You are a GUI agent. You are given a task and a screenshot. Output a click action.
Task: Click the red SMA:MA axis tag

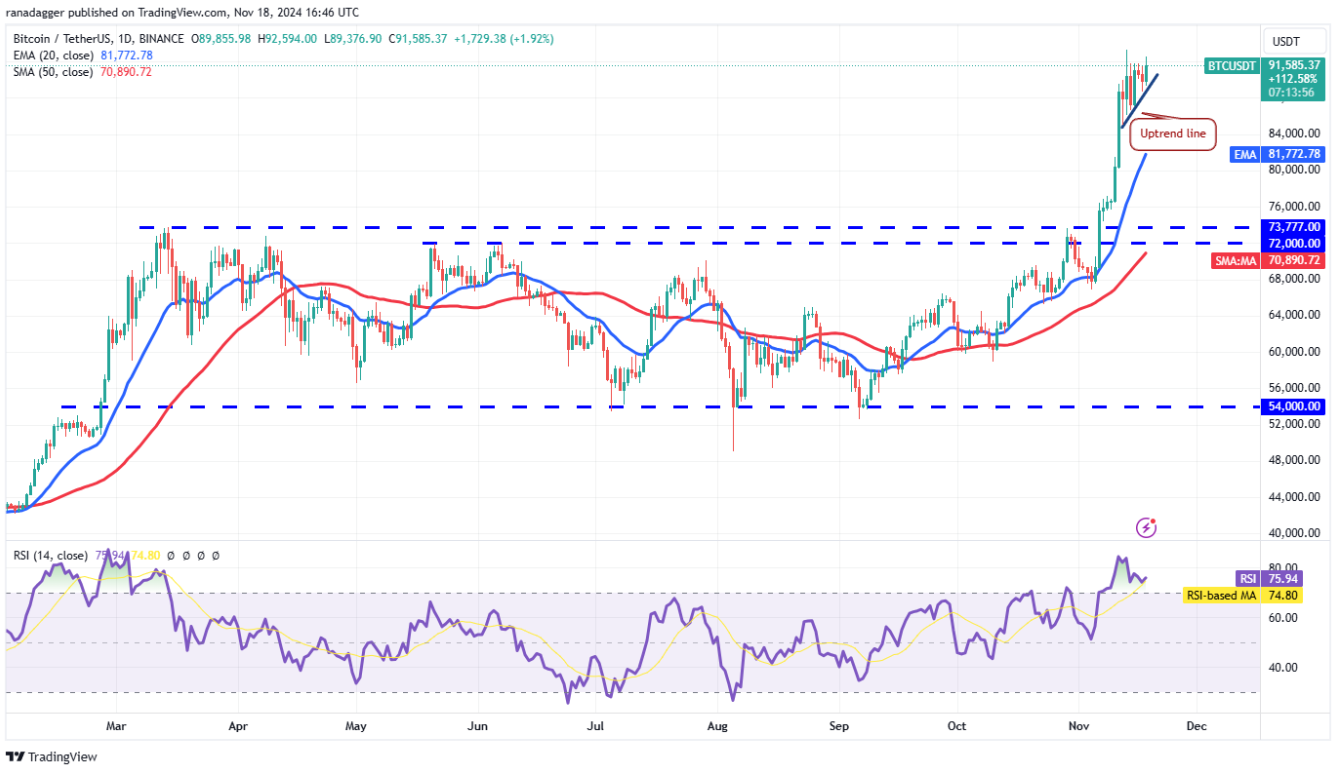(x=1237, y=259)
